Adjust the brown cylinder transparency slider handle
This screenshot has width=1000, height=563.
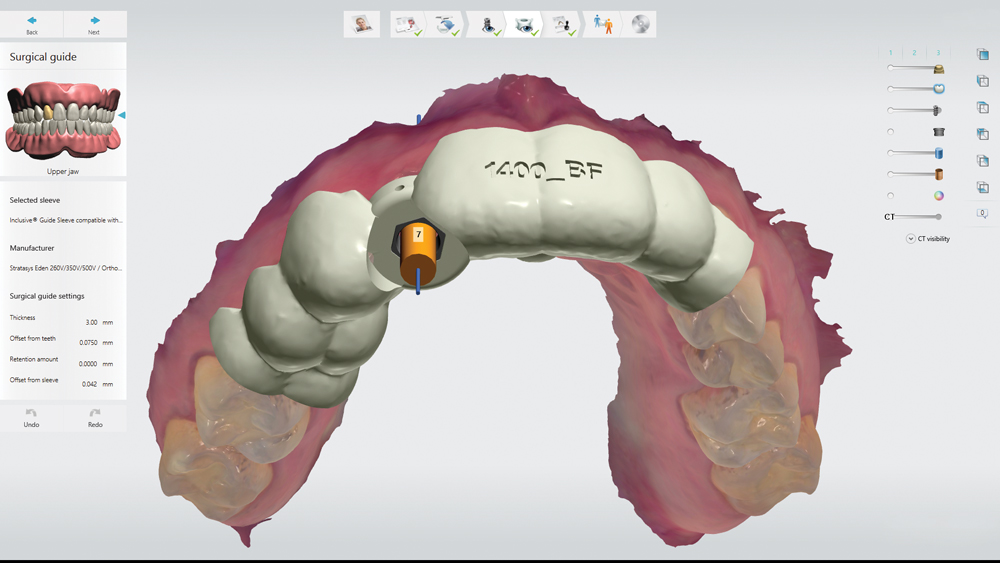coord(939,174)
